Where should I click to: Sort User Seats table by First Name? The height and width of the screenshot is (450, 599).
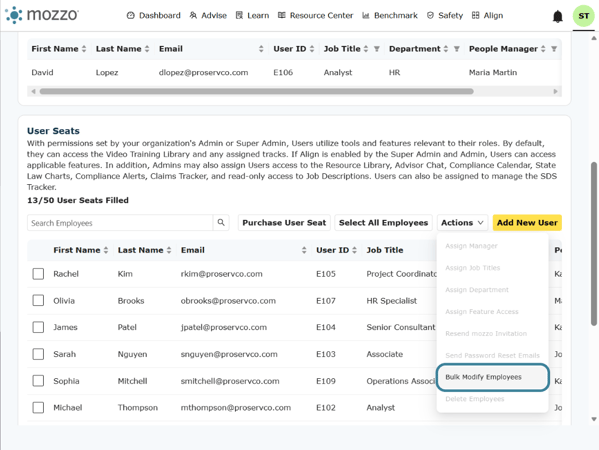click(106, 250)
